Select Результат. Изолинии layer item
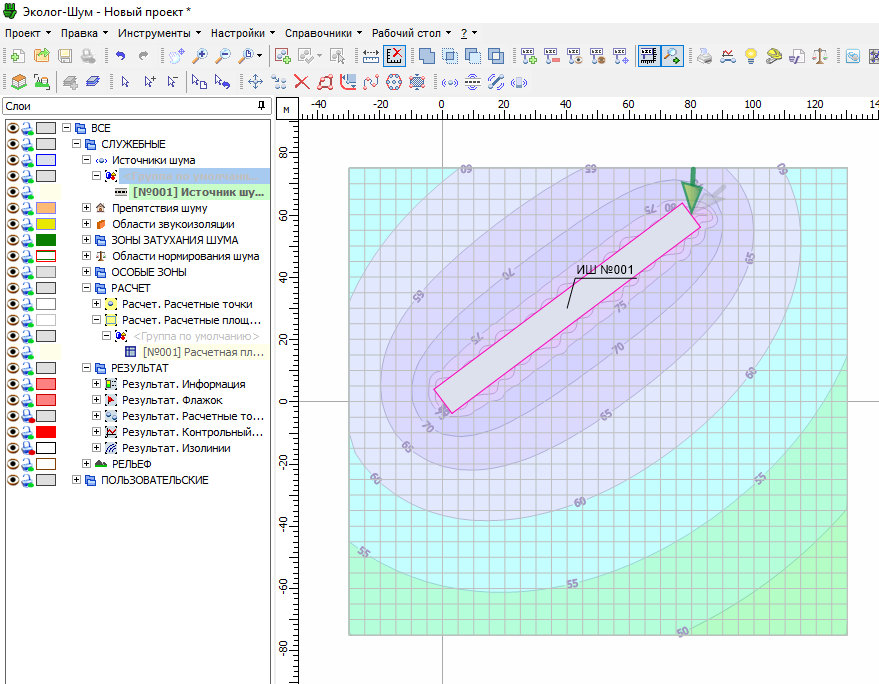Image resolution: width=879 pixels, height=684 pixels. pyautogui.click(x=175, y=448)
